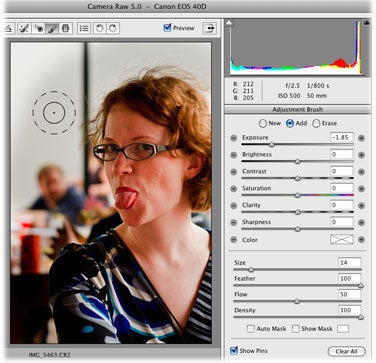The height and width of the screenshot is (363, 376).
Task: Rotate image 90° counterclockwise
Action: pyautogui.click(x=99, y=28)
